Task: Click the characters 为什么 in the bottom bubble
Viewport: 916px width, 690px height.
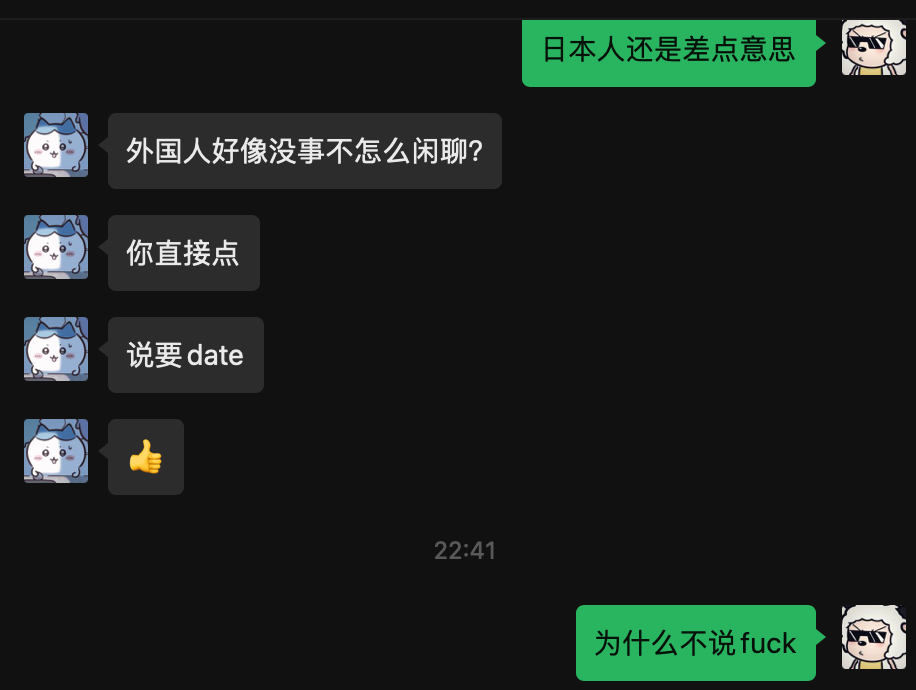Action: pos(636,643)
